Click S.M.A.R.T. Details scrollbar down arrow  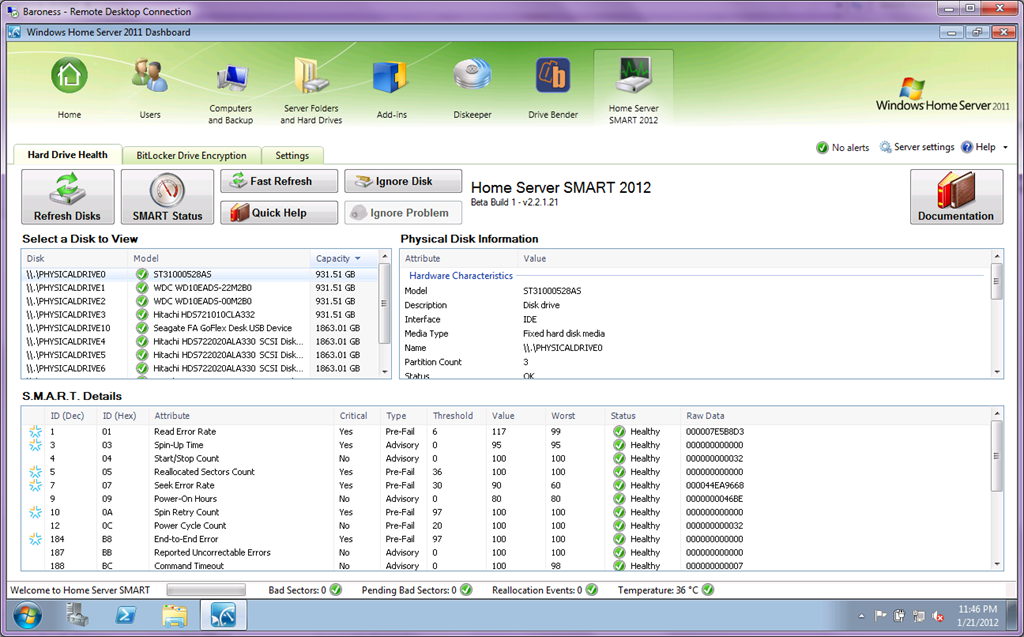(x=997, y=564)
